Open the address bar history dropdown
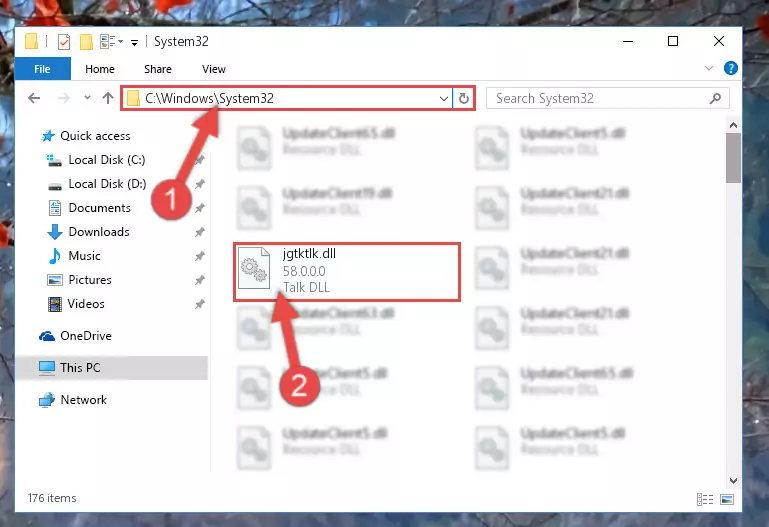 tap(444, 99)
